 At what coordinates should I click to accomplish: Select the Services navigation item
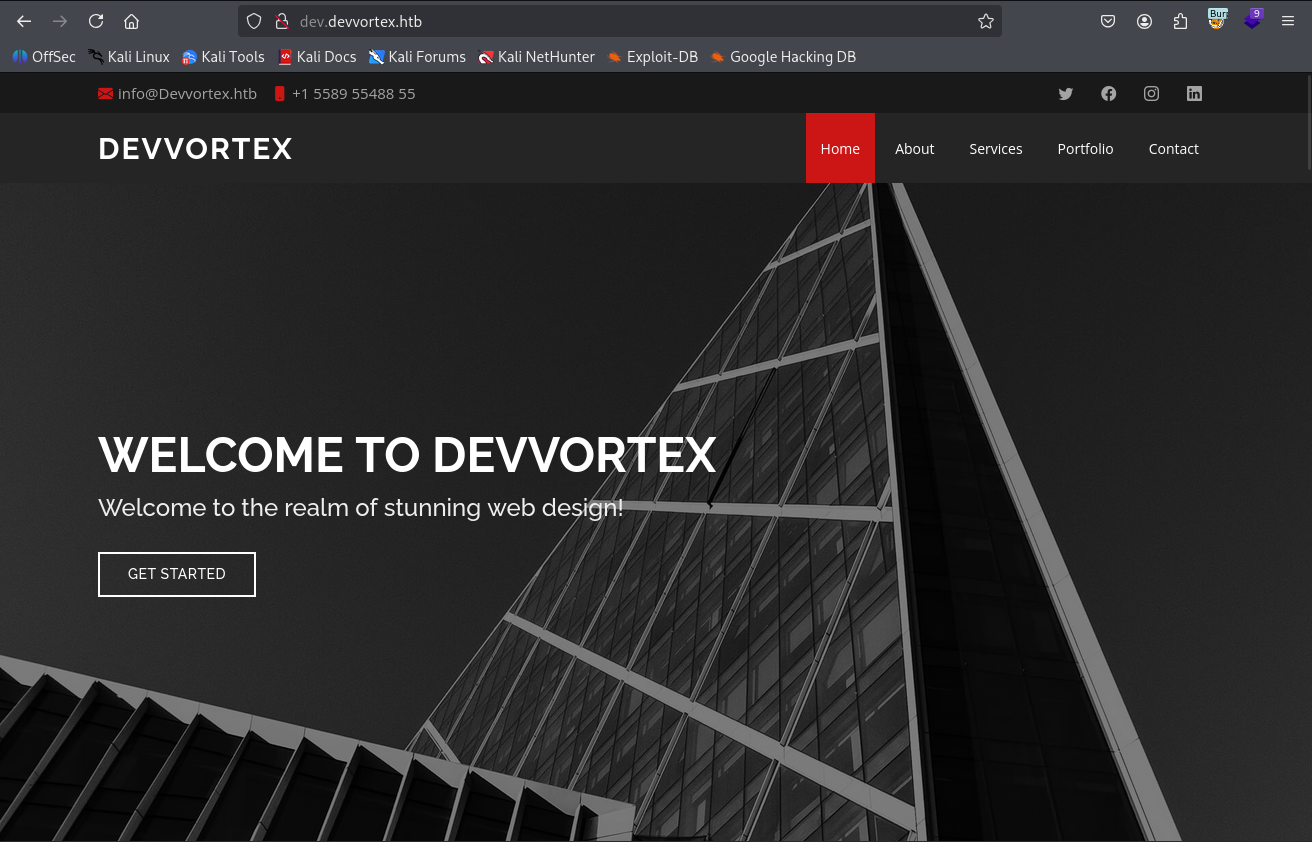[996, 148]
